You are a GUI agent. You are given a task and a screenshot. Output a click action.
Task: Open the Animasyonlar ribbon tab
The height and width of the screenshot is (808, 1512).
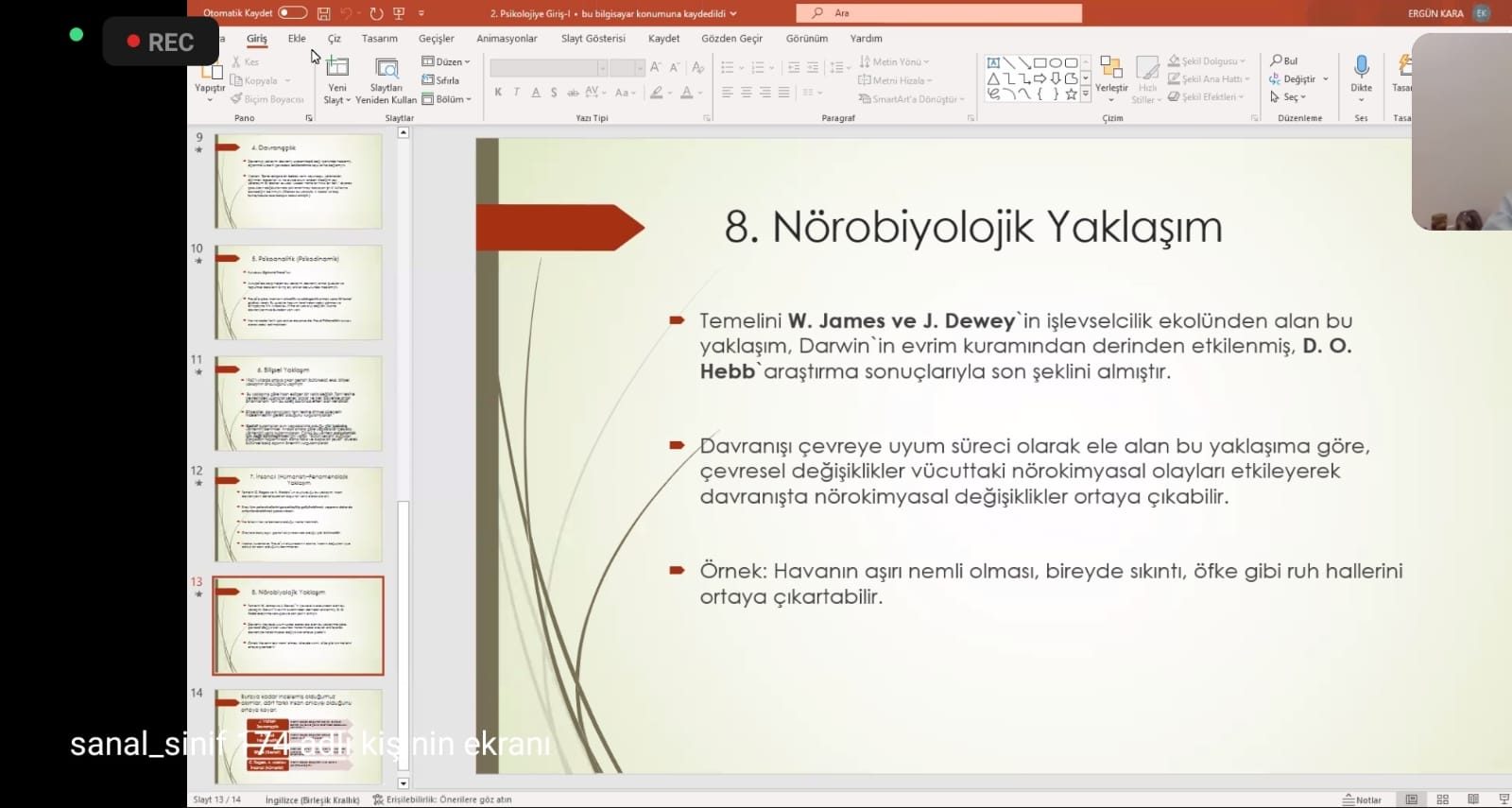tap(507, 39)
